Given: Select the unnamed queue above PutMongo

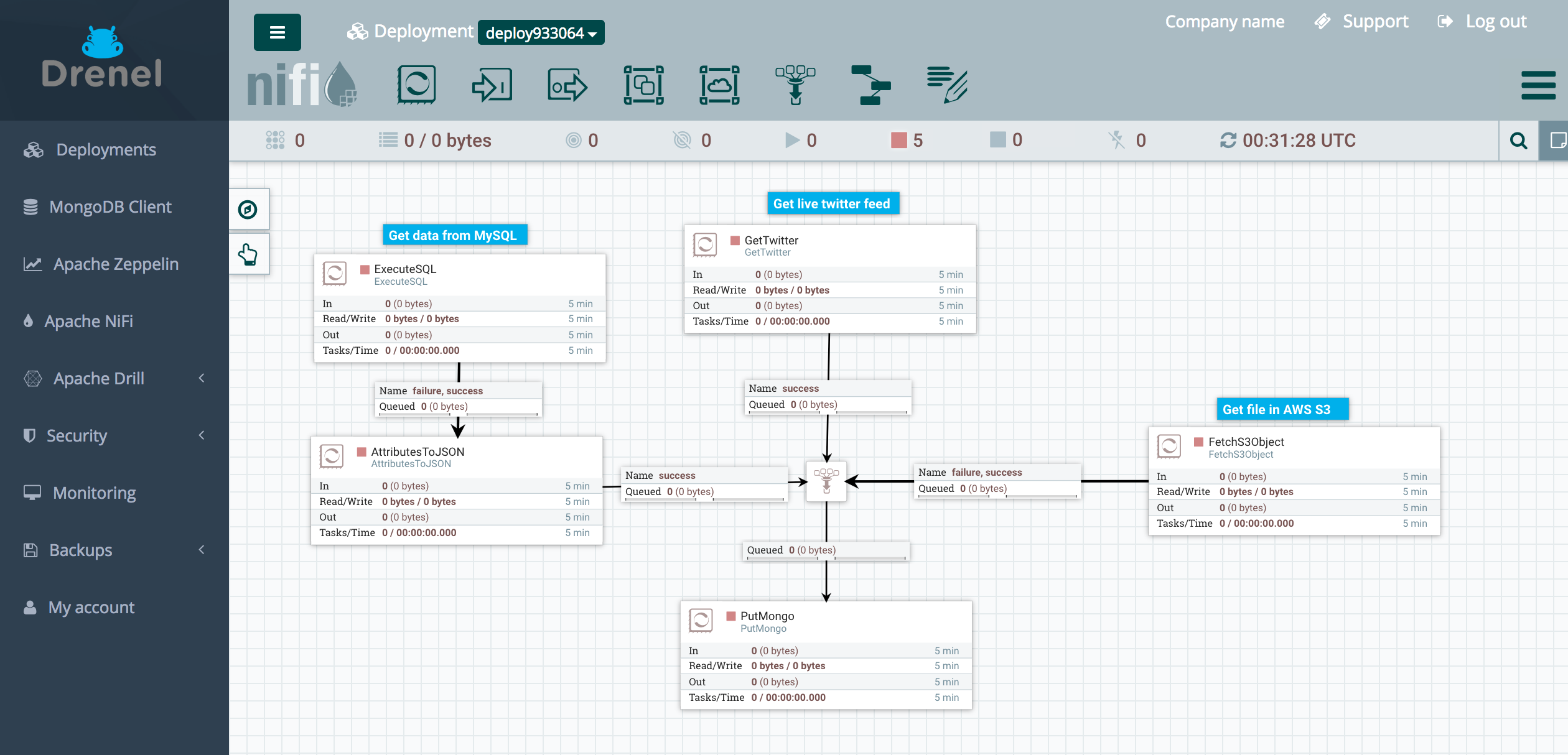Looking at the screenshot, I should click(x=826, y=550).
